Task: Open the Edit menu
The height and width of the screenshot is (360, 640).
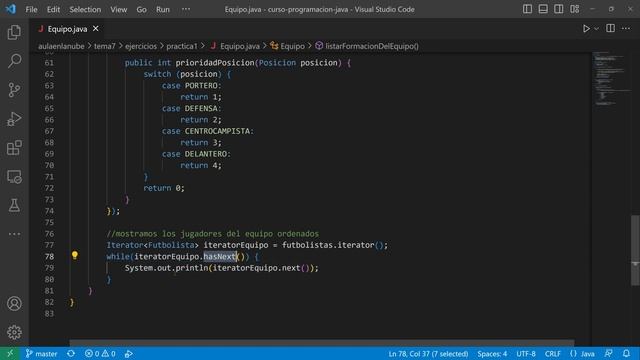Action: [x=53, y=9]
